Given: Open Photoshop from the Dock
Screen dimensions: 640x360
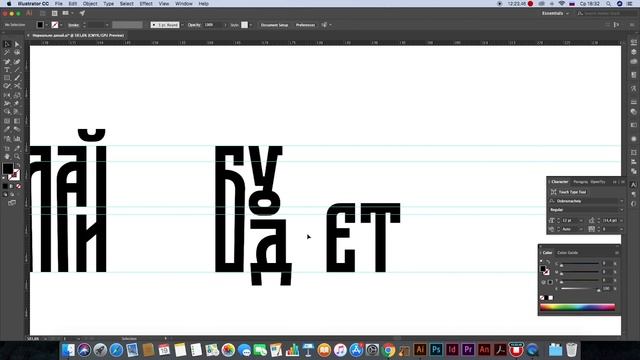Looking at the screenshot, I should pos(436,350).
